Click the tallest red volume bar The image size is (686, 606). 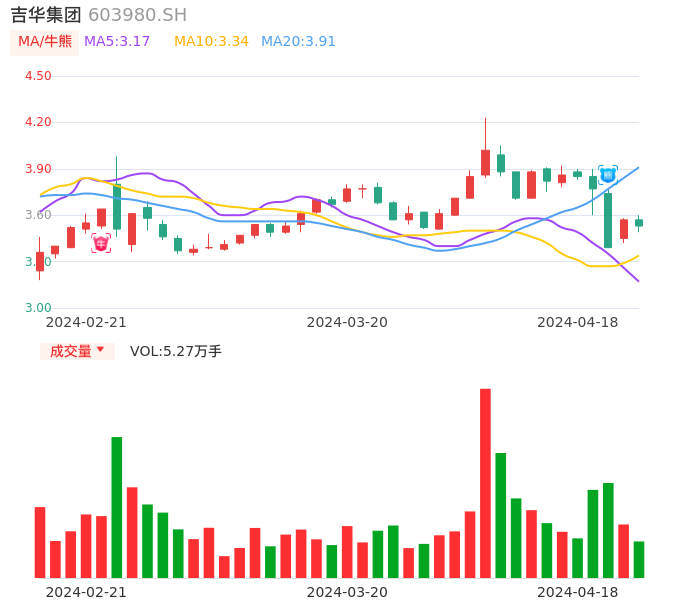(x=485, y=483)
